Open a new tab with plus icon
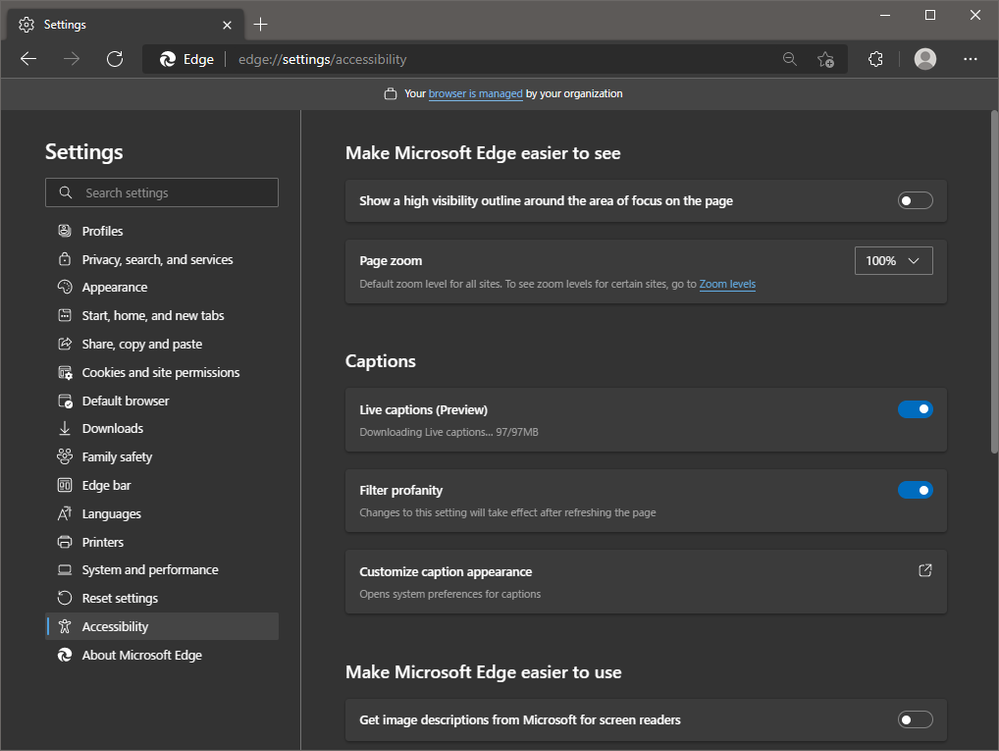Viewport: 999px width, 751px height. [x=261, y=24]
